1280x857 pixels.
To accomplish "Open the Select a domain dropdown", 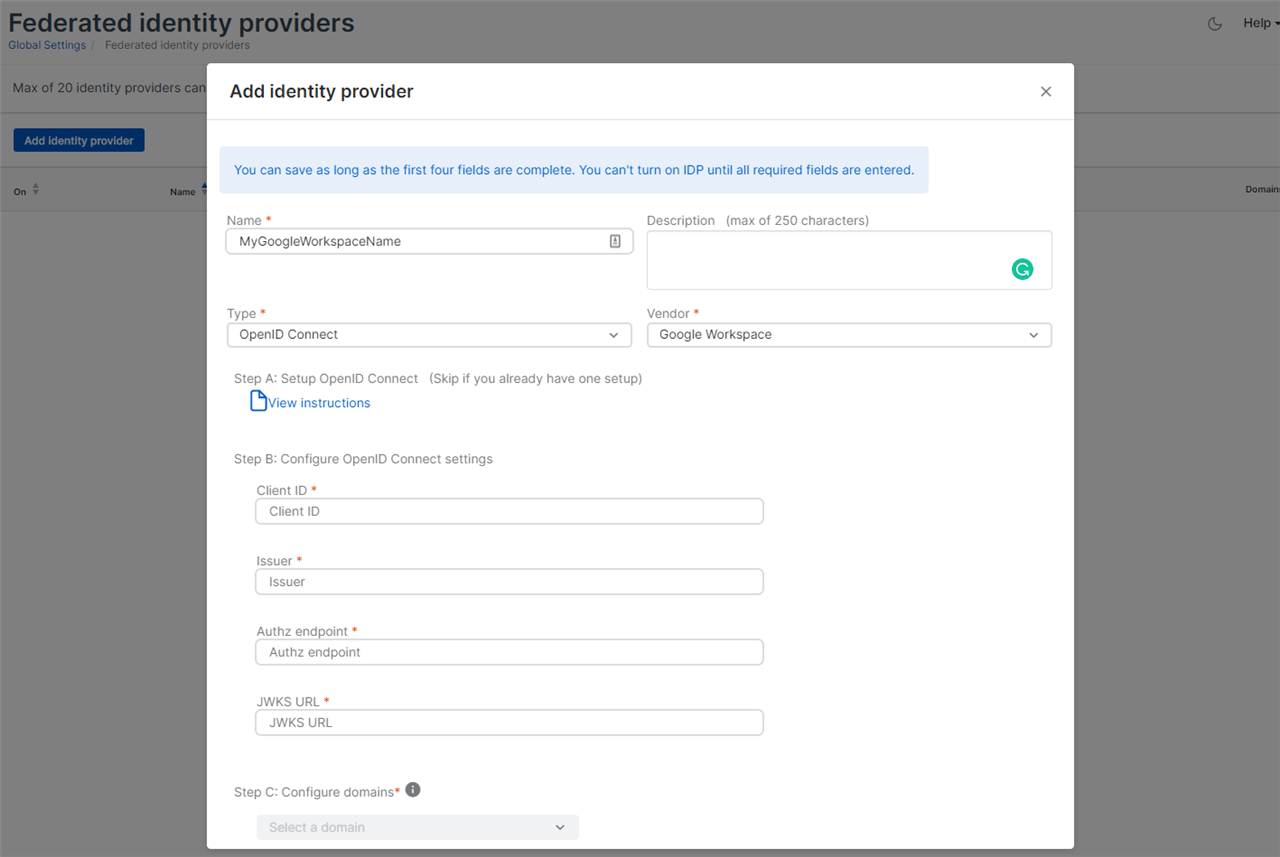I will [417, 827].
